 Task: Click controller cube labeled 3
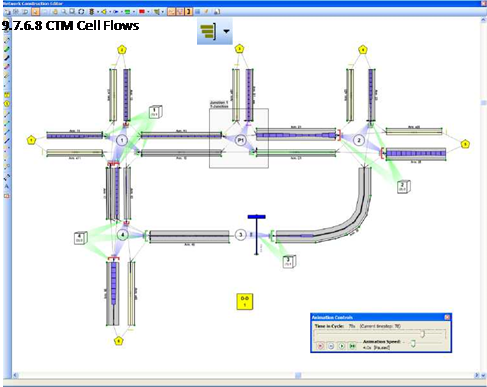[289, 261]
